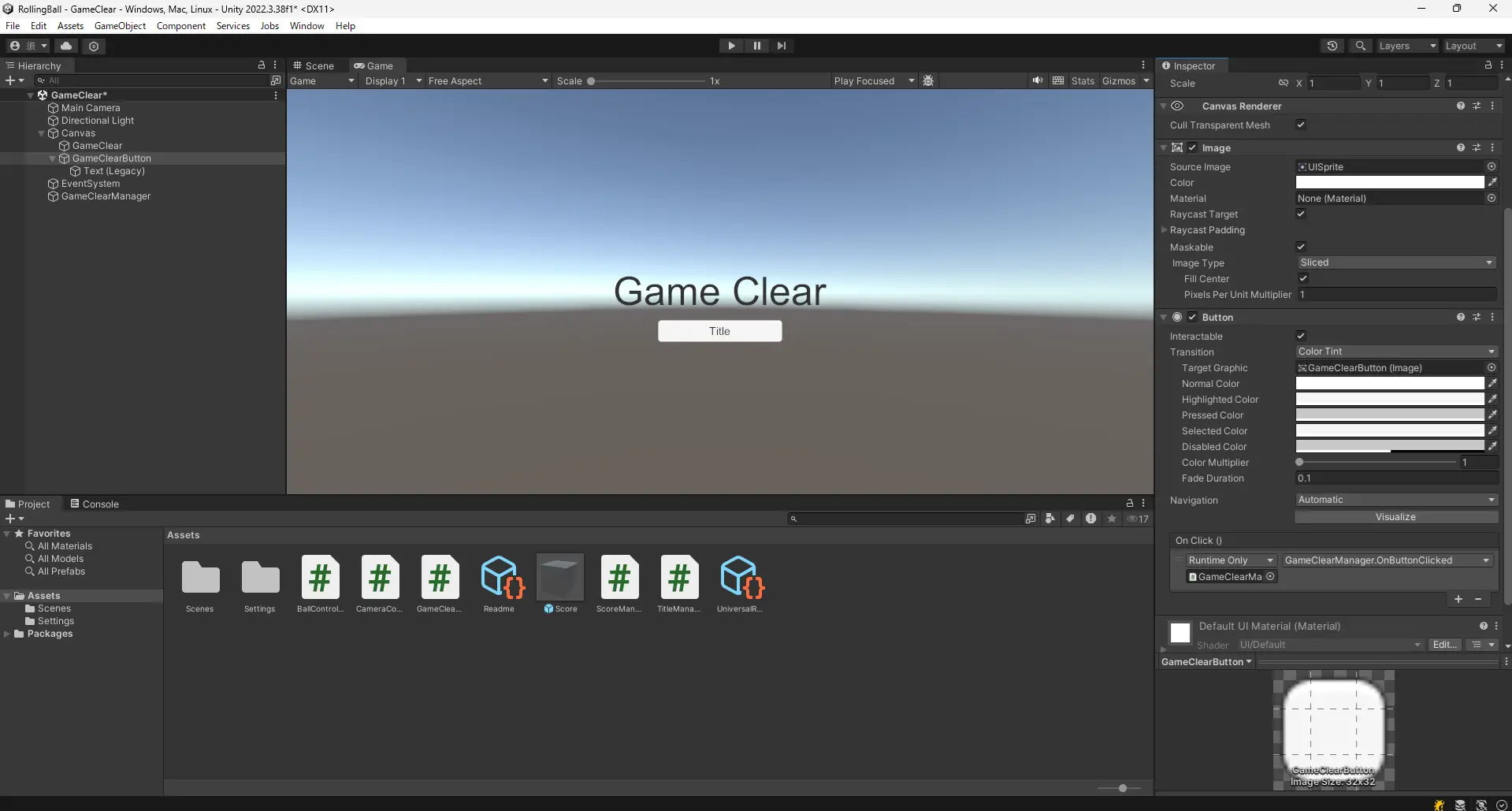Click the cloud services icon
Image resolution: width=1512 pixels, height=811 pixels.
coord(66,46)
